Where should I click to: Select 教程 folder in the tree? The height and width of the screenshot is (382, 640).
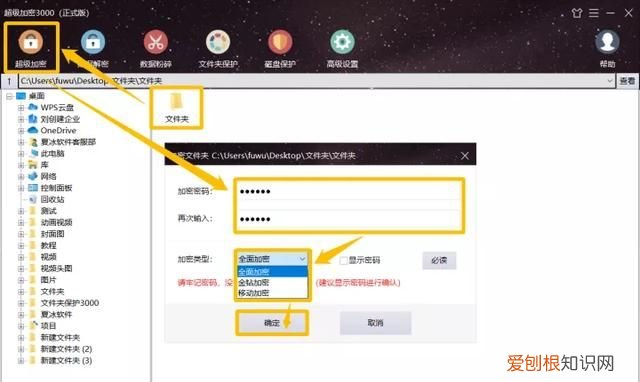[x=48, y=245]
